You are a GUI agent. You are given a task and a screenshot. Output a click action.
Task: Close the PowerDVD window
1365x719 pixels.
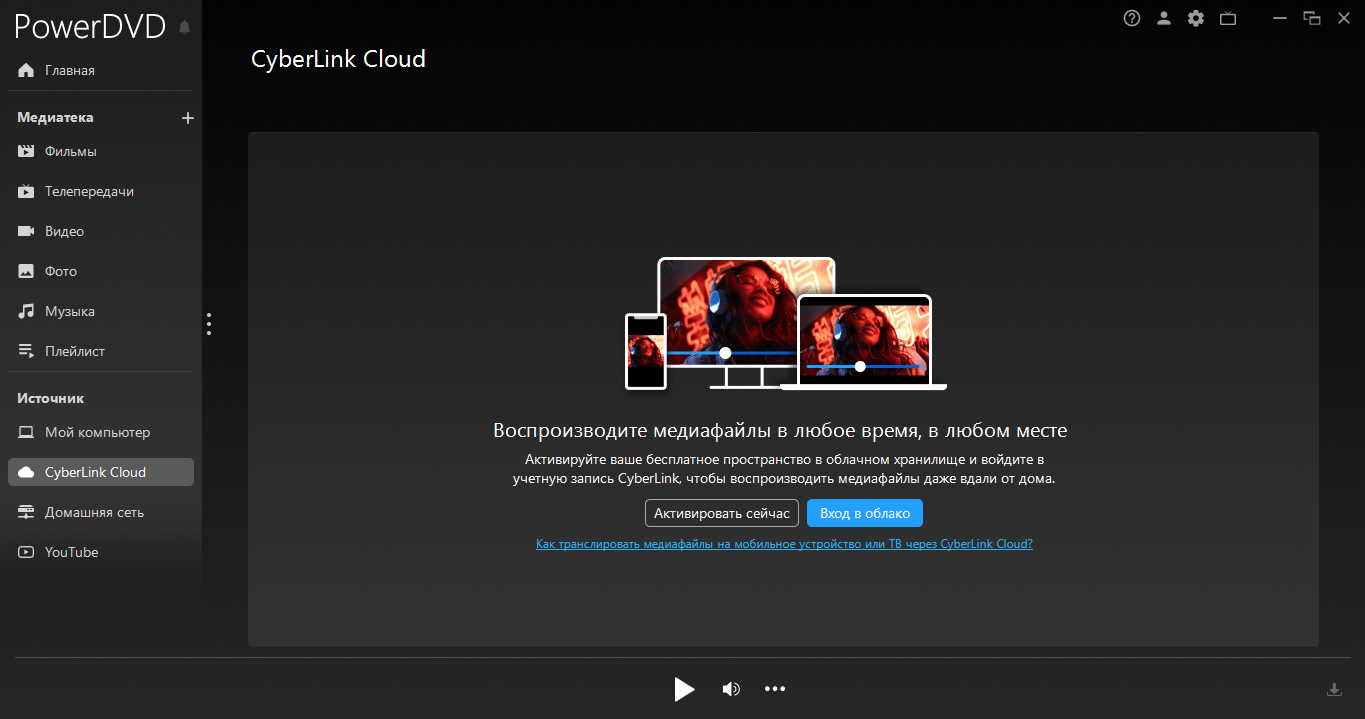pos(1344,18)
